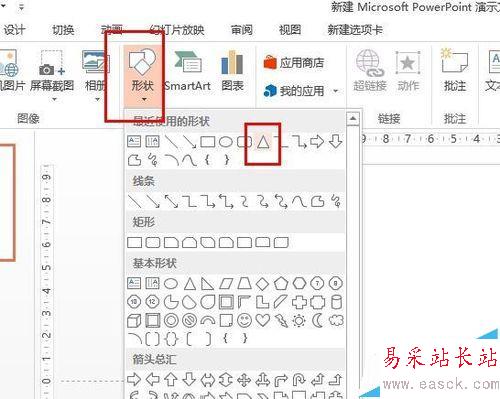
Task: Select hexagon under 基本形状
Action: (x=299, y=284)
